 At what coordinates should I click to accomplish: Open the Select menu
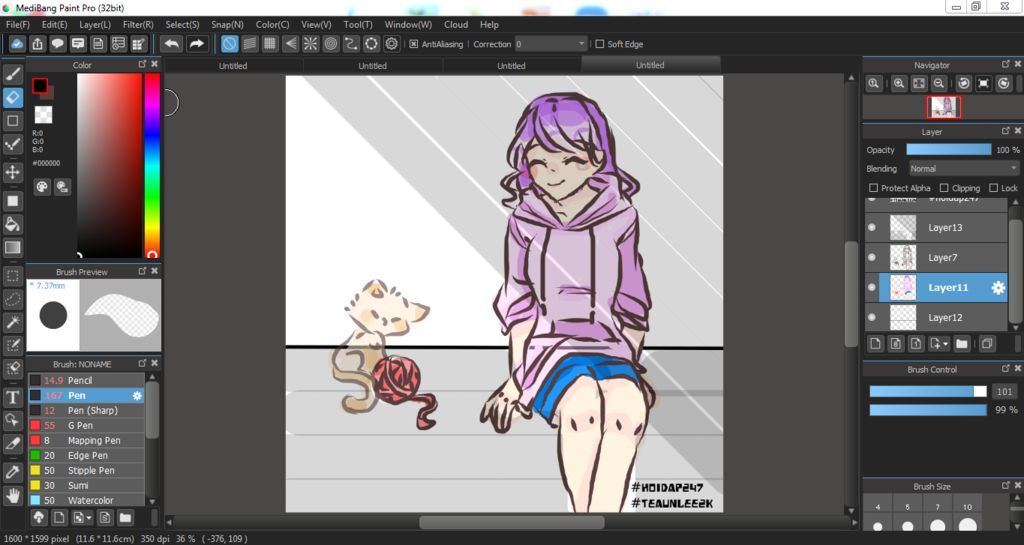[182, 24]
